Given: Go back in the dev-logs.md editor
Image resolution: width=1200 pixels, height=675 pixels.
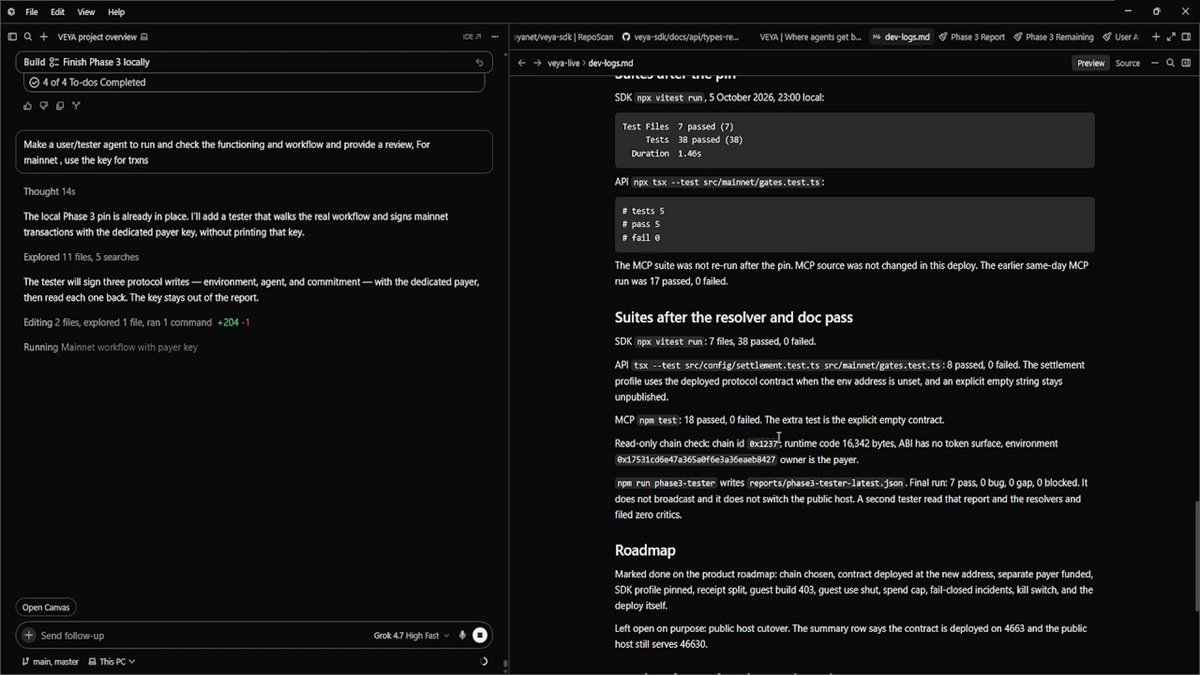Looking at the screenshot, I should (x=521, y=63).
